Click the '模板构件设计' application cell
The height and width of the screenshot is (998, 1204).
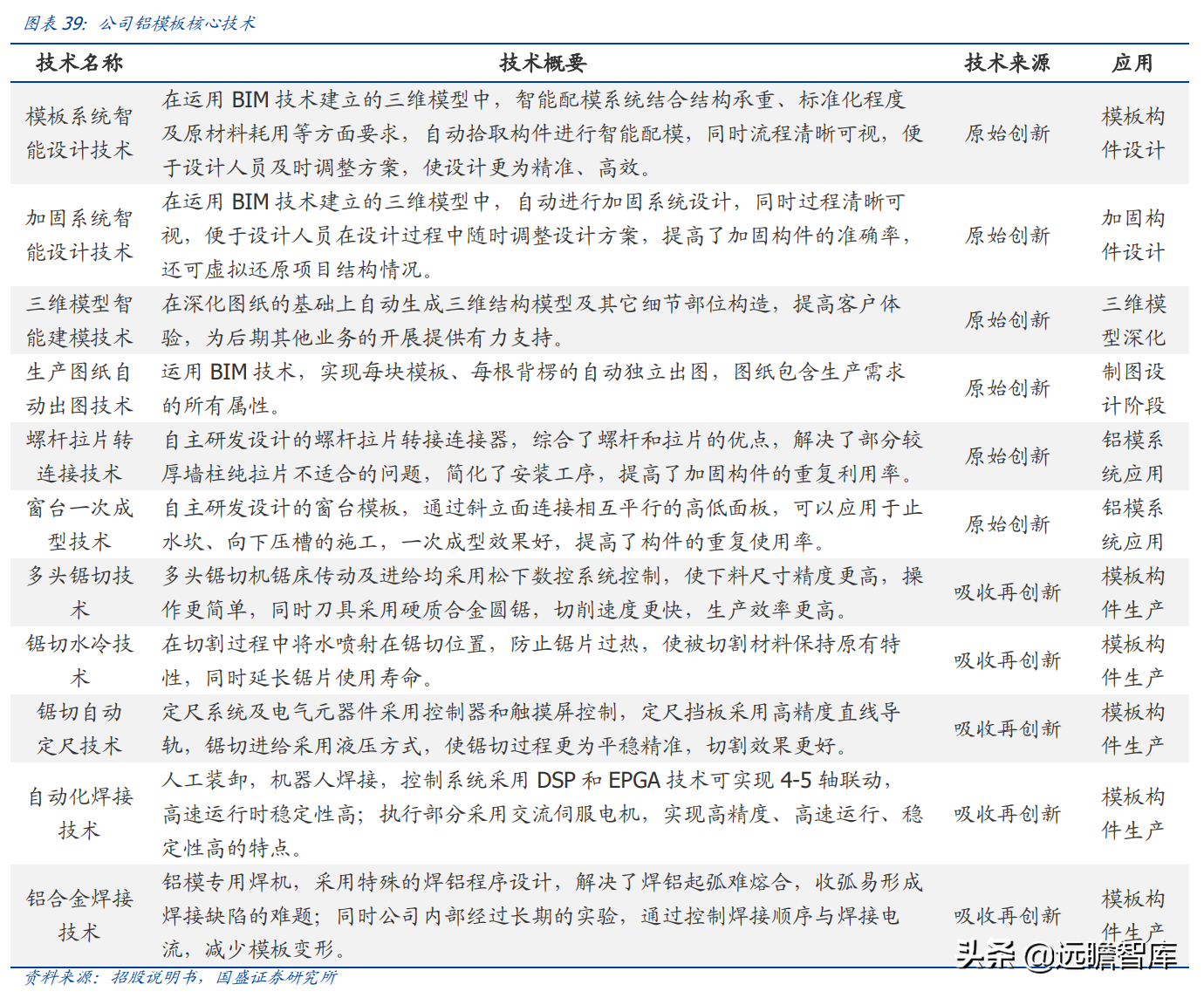(1132, 133)
